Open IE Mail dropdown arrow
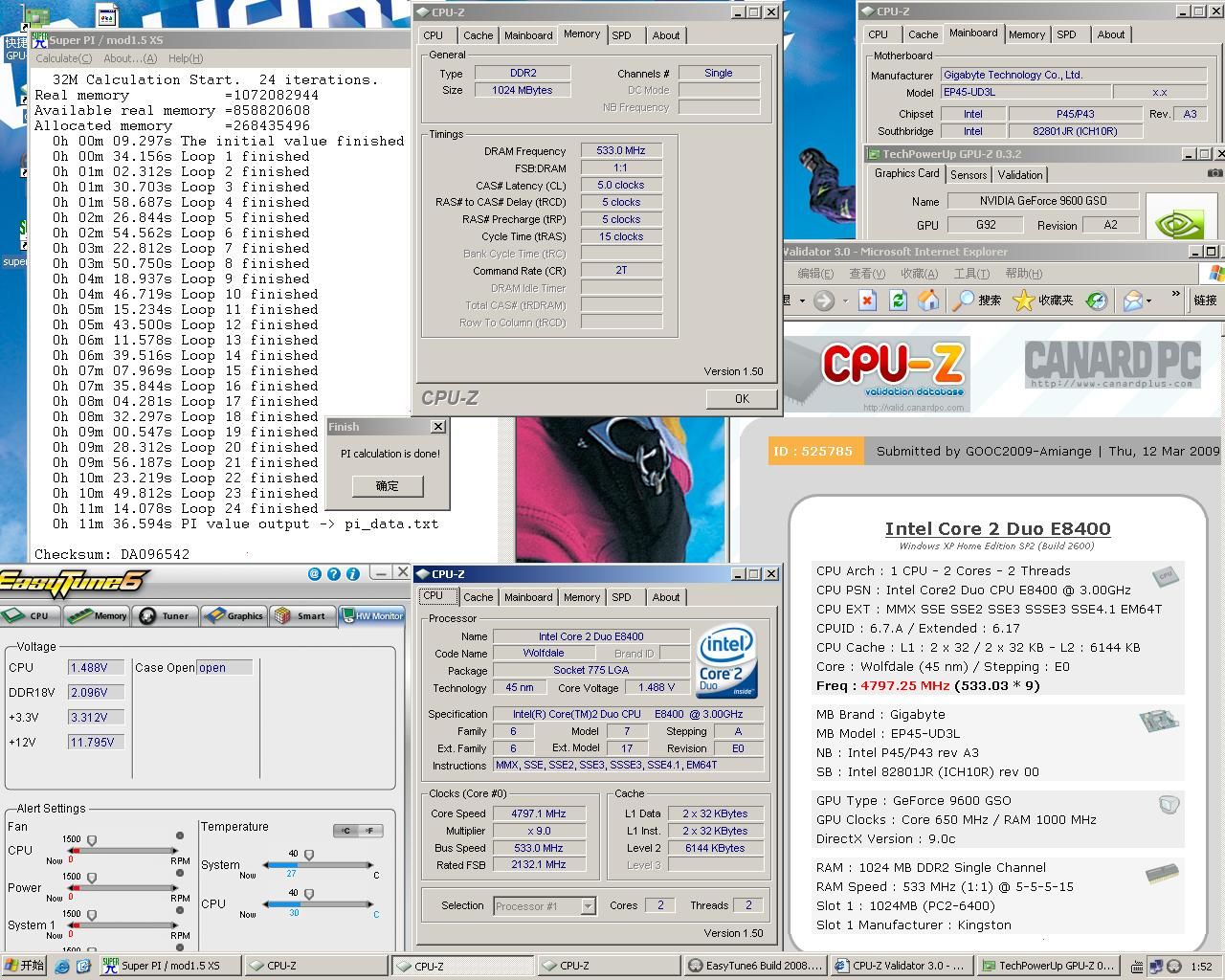1225x980 pixels. point(1149,301)
